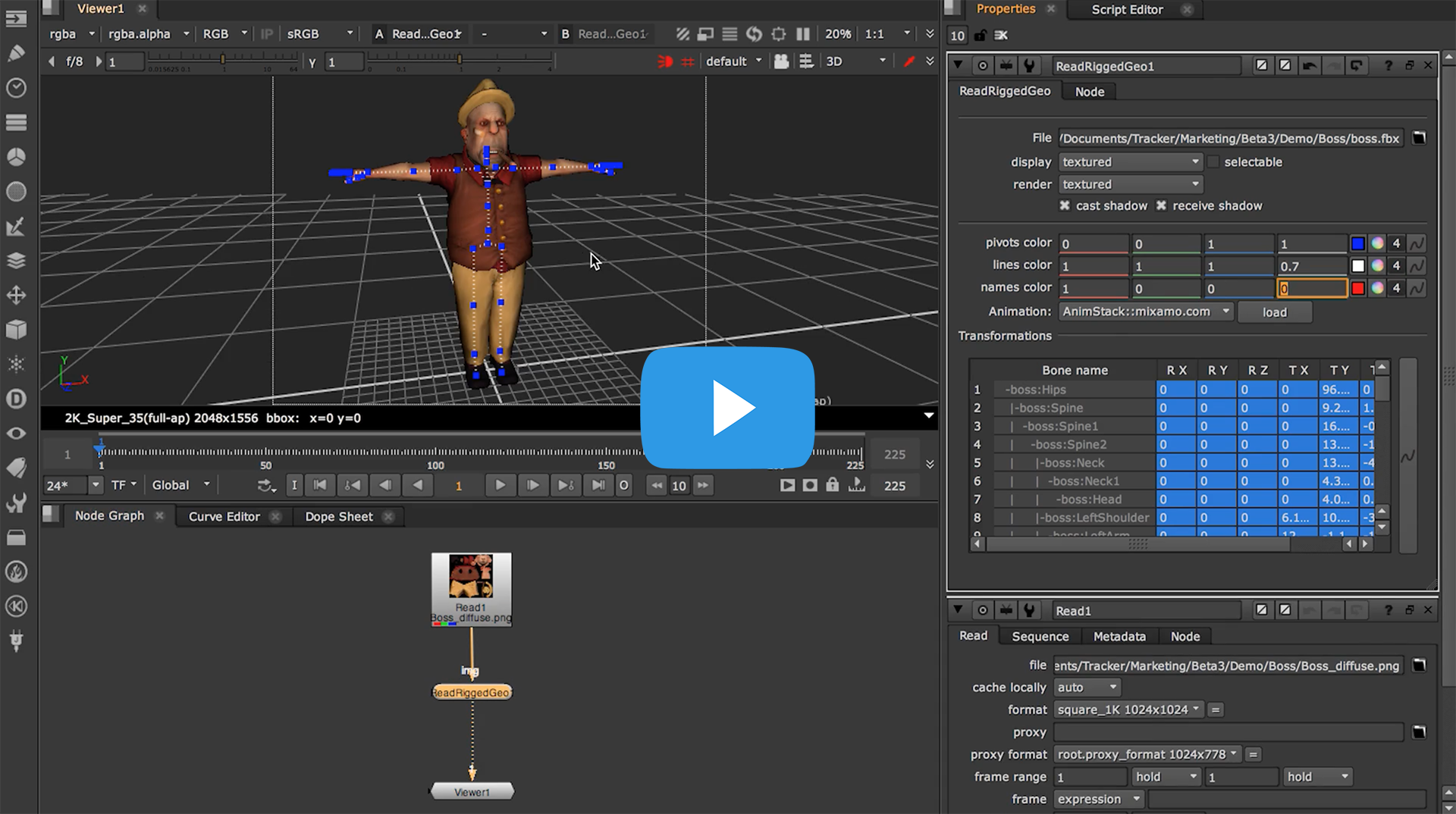Click color wheel picker for pivots color

[1377, 243]
